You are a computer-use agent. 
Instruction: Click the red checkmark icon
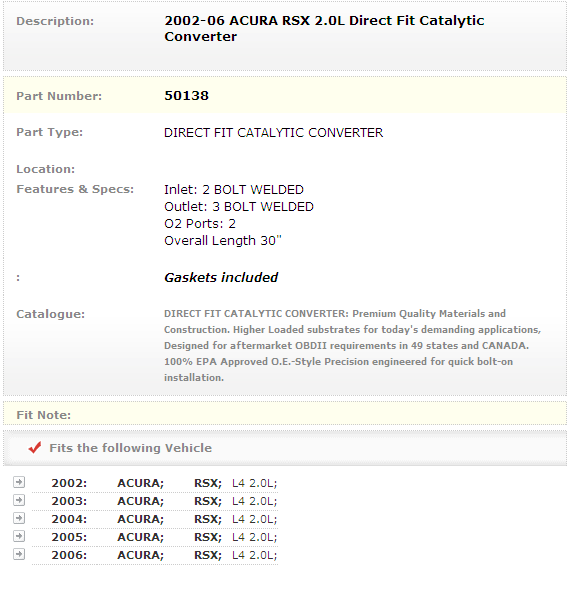point(35,448)
